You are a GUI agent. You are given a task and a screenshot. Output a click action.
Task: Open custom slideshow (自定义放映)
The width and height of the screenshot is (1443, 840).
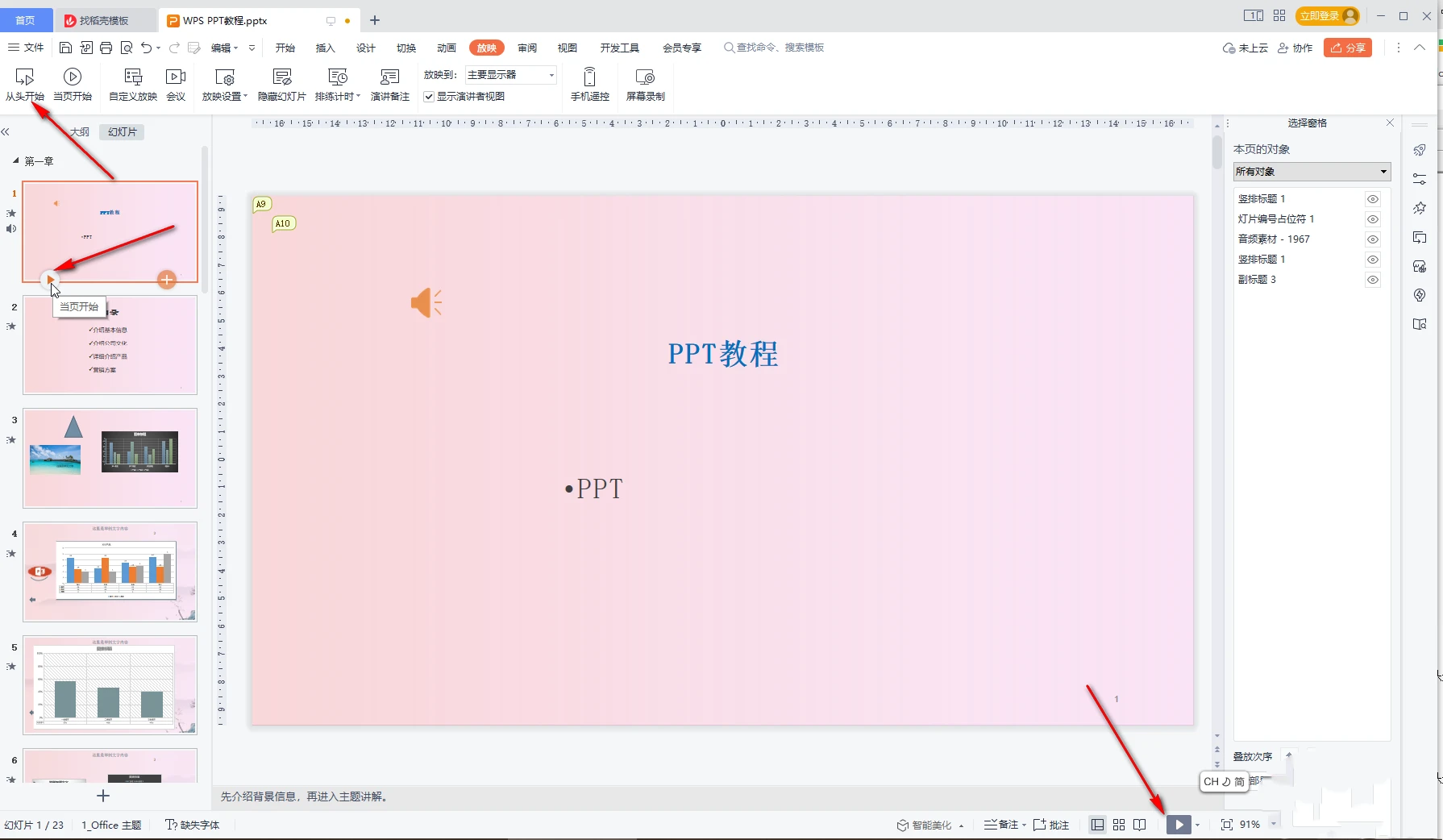click(133, 84)
